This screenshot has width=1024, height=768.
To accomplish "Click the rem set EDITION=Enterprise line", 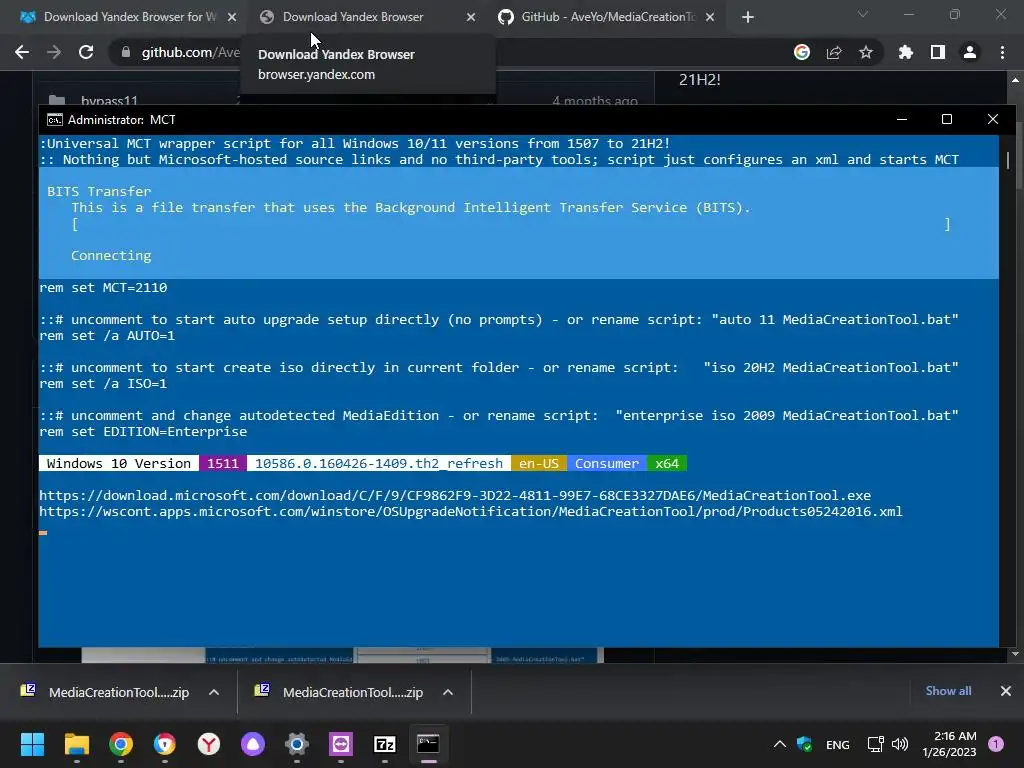I will tap(143, 432).
